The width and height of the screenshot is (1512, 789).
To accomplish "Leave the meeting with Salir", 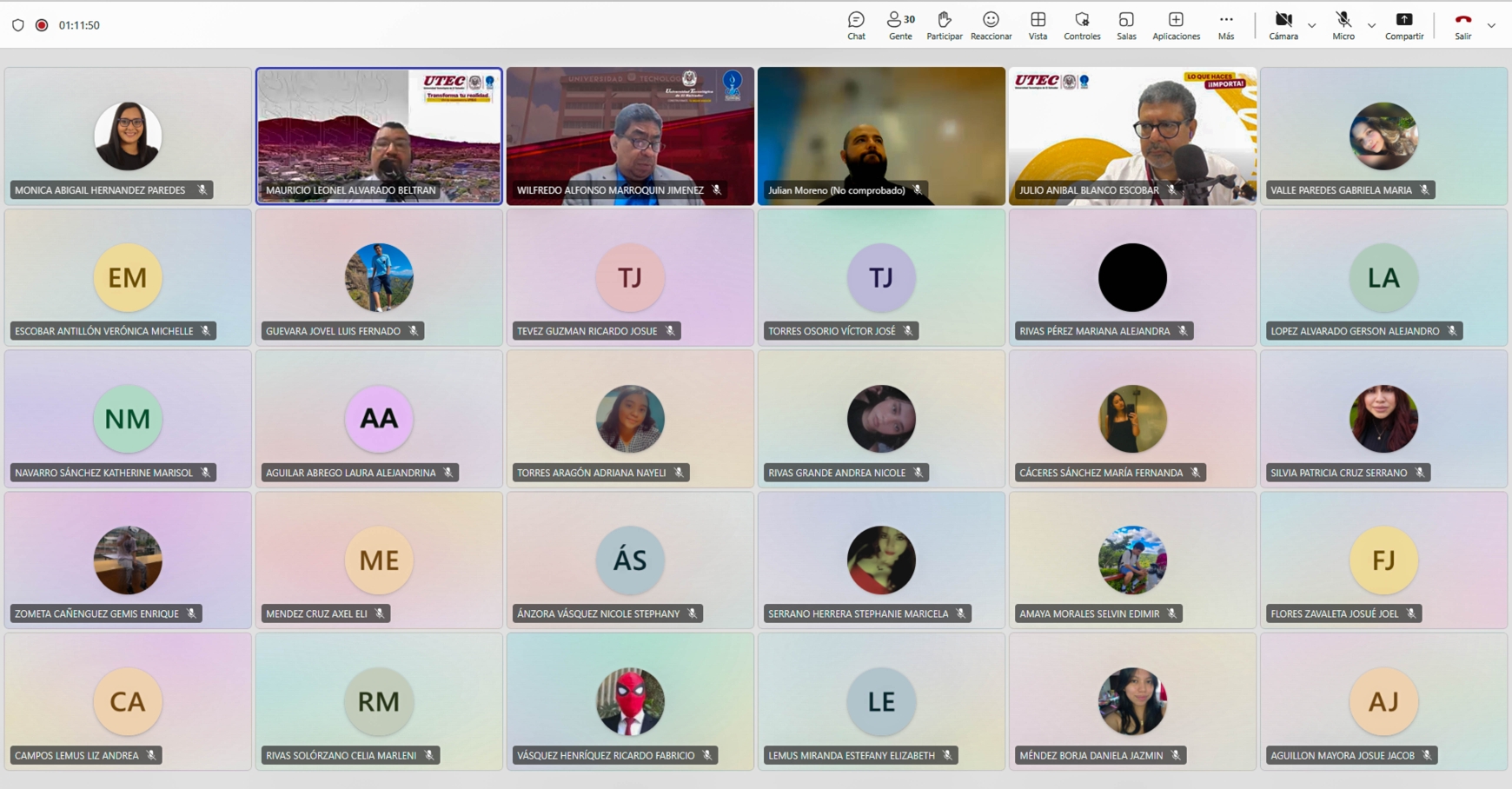I will 1463,25.
